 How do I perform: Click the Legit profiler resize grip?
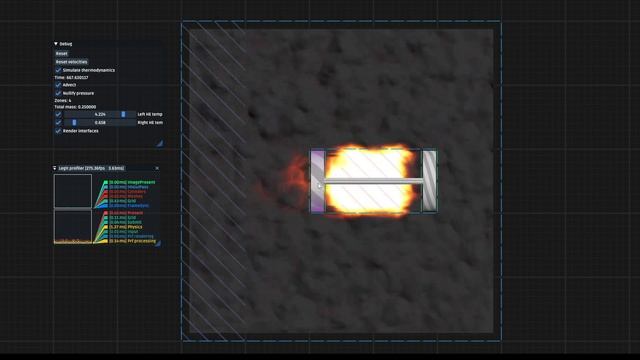[x=158, y=243]
